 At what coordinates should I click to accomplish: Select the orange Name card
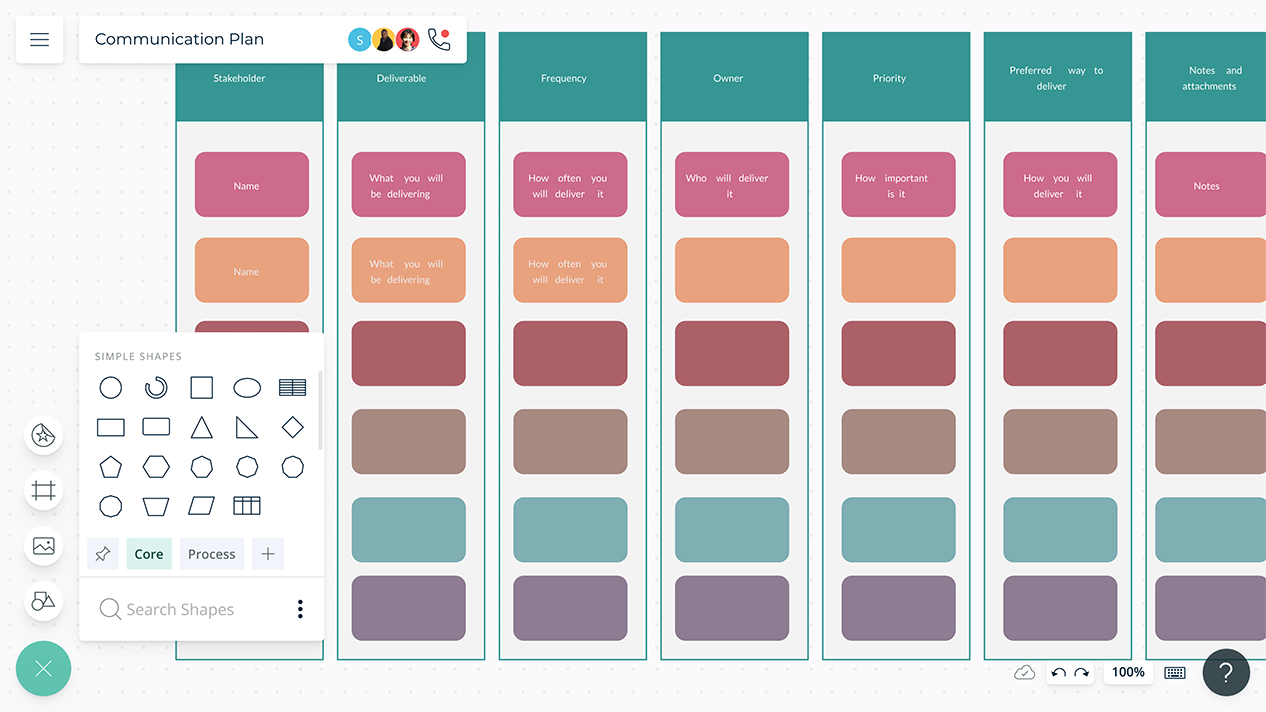[252, 271]
